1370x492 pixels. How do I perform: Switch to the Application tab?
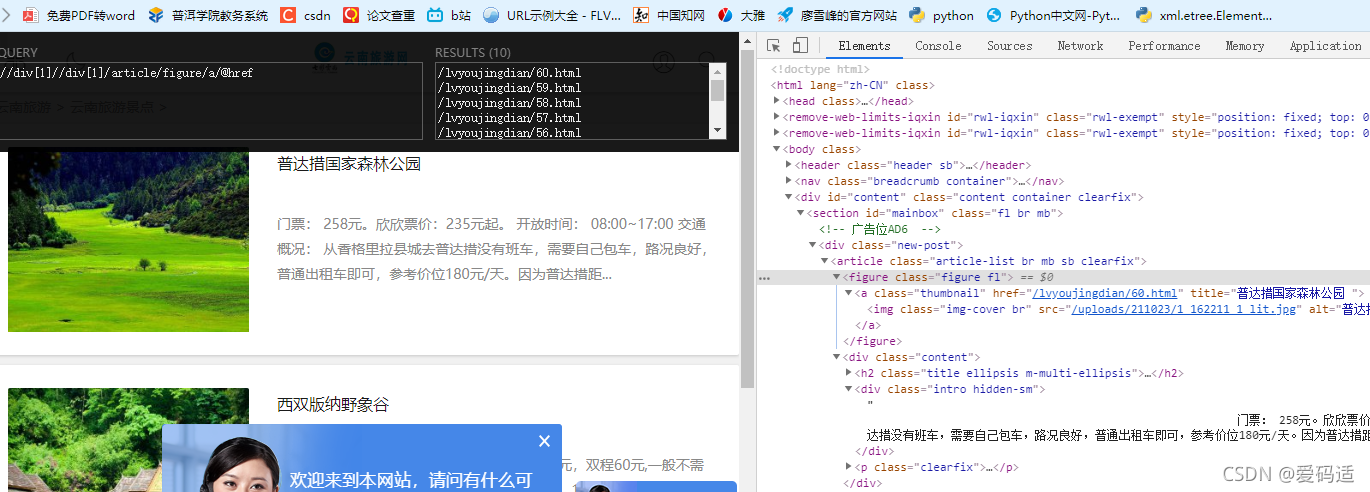pyautogui.click(x=1325, y=46)
